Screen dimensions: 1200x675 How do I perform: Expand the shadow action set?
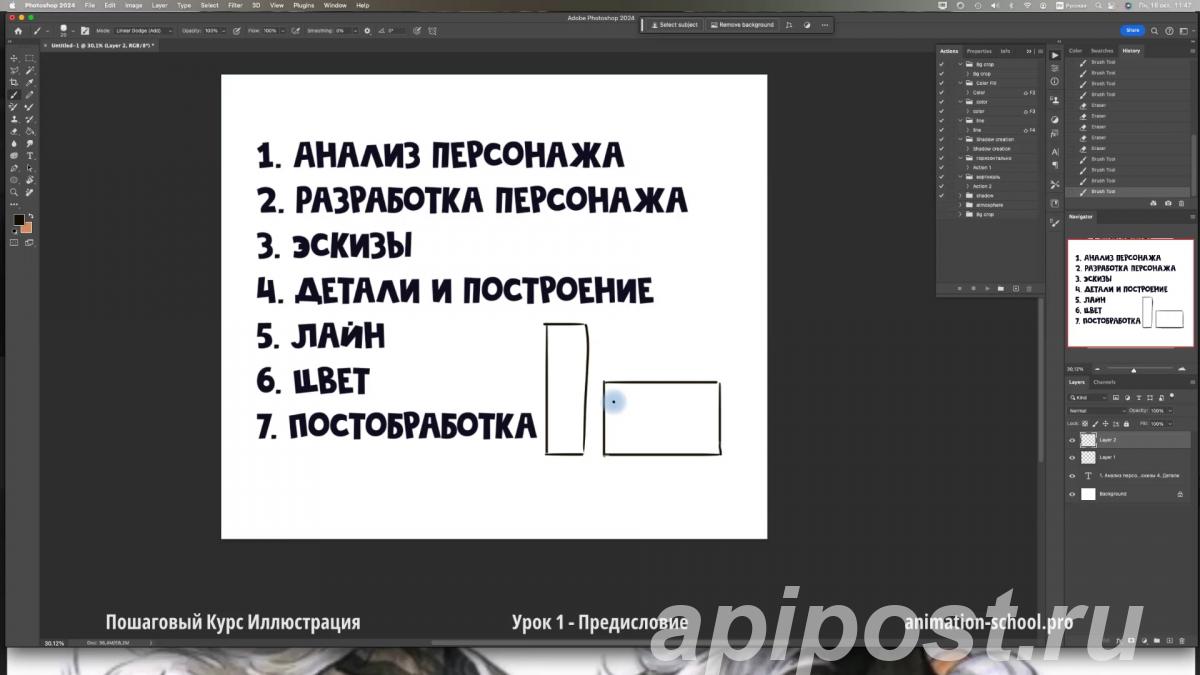coord(960,196)
